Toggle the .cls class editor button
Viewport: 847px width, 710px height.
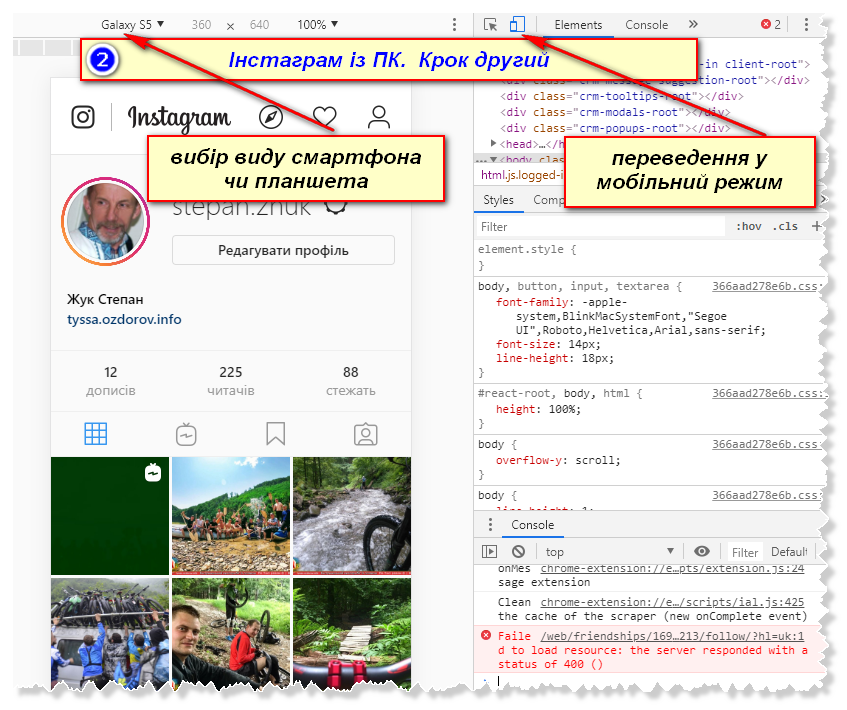point(785,226)
